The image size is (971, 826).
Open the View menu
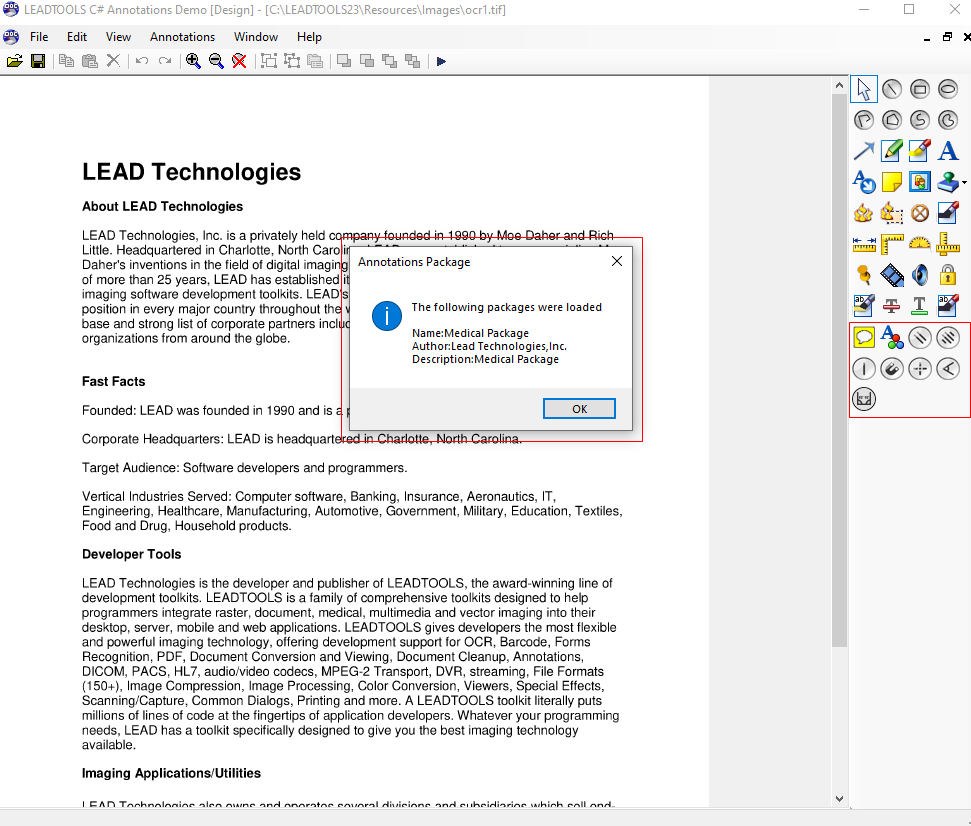pos(118,37)
